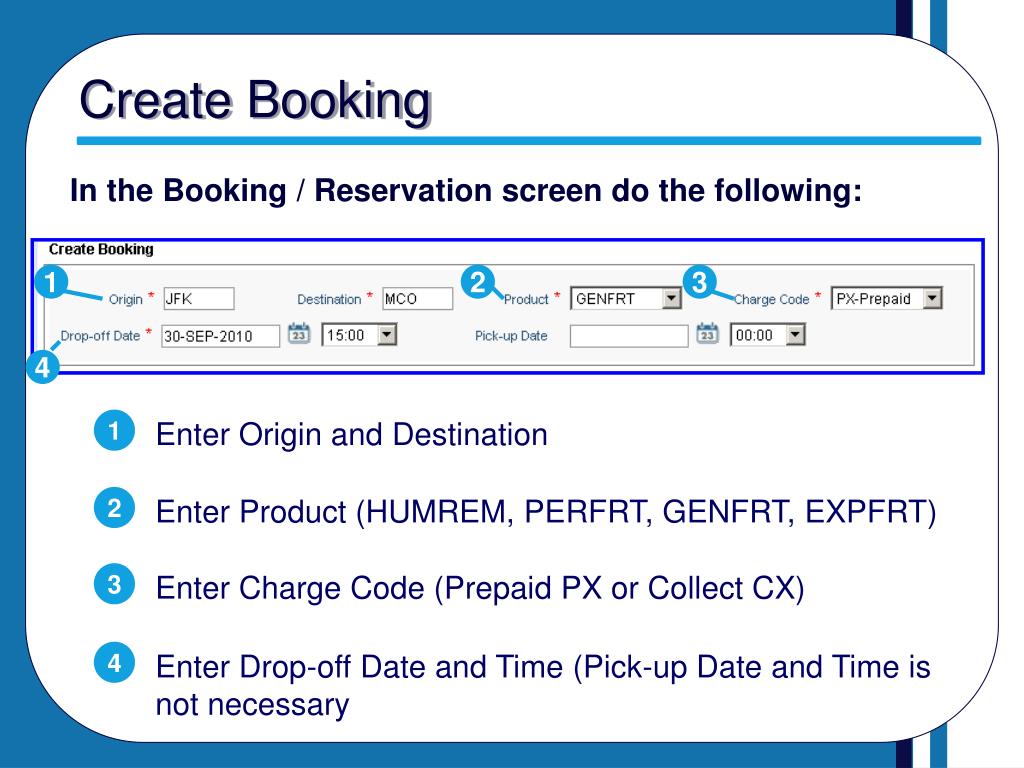The width and height of the screenshot is (1024, 768).
Task: Click the Enter Drop-off Date and Time text
Action: (543, 685)
